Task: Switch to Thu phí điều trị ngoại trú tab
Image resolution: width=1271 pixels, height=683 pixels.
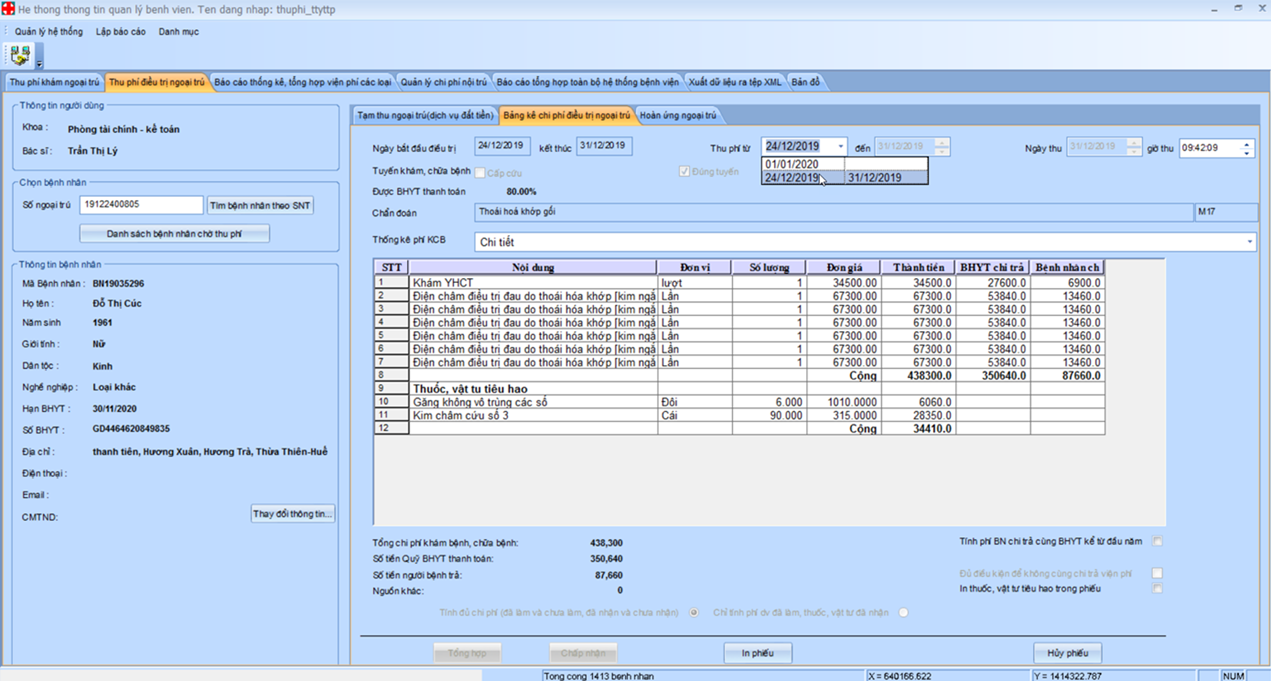Action: coord(157,82)
